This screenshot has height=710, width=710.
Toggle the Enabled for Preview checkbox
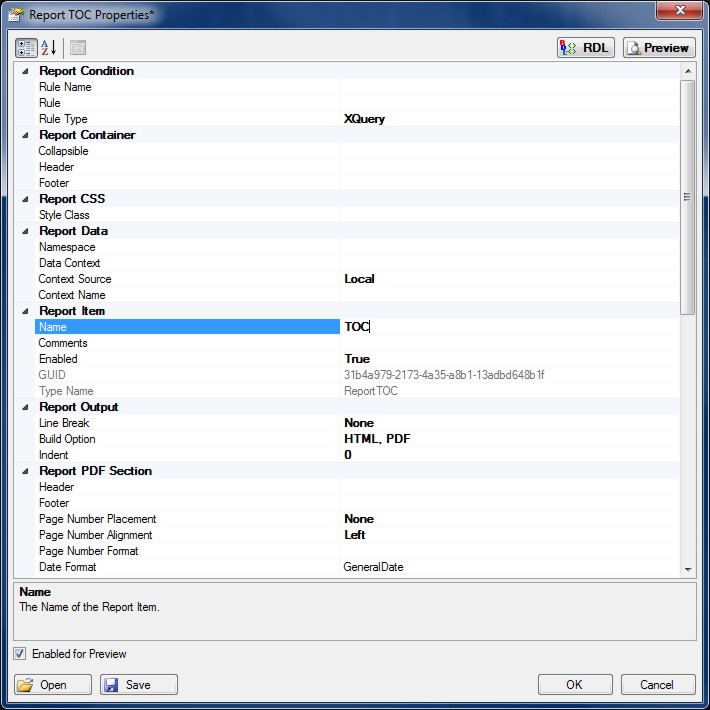click(20, 654)
